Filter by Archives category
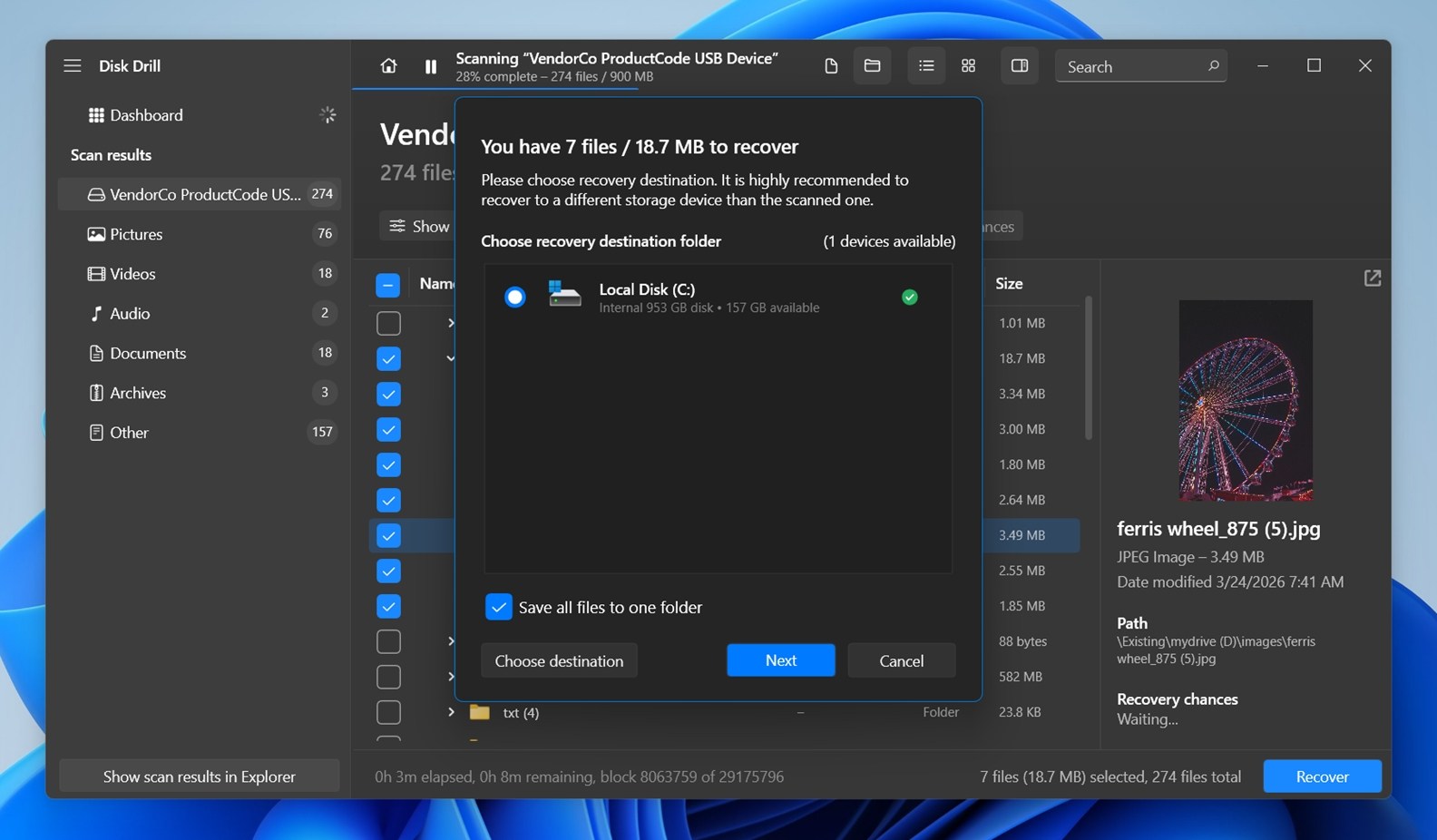This screenshot has height=840, width=1437. pyautogui.click(x=200, y=393)
